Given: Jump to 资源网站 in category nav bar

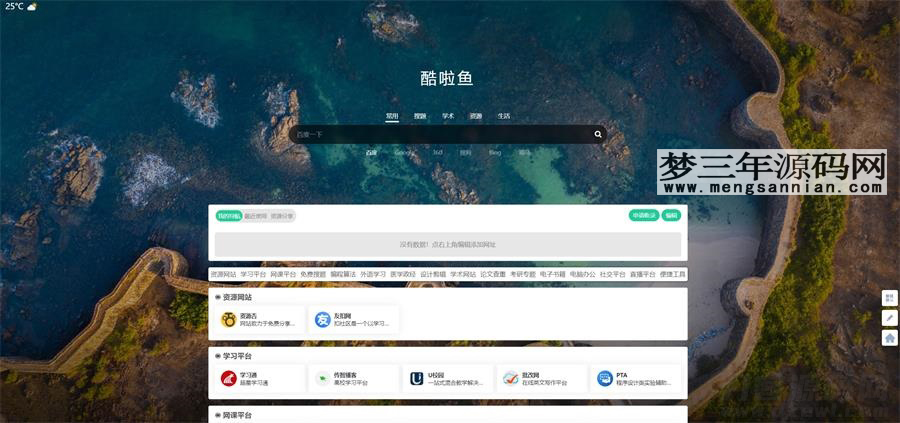Looking at the screenshot, I should 223,274.
